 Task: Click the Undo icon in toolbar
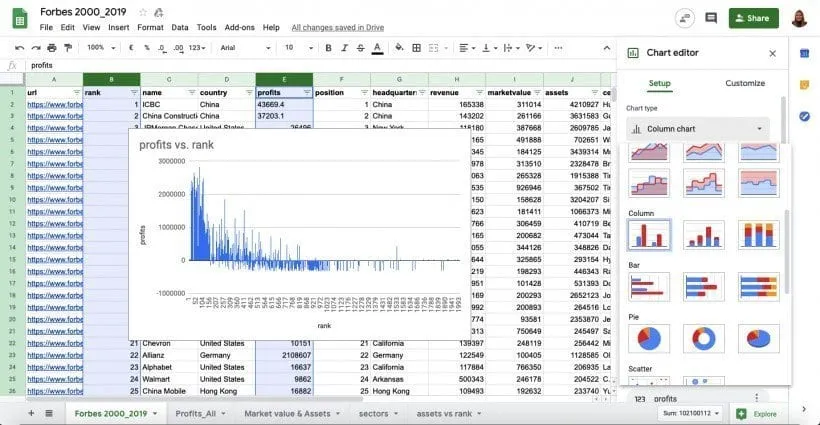point(21,47)
